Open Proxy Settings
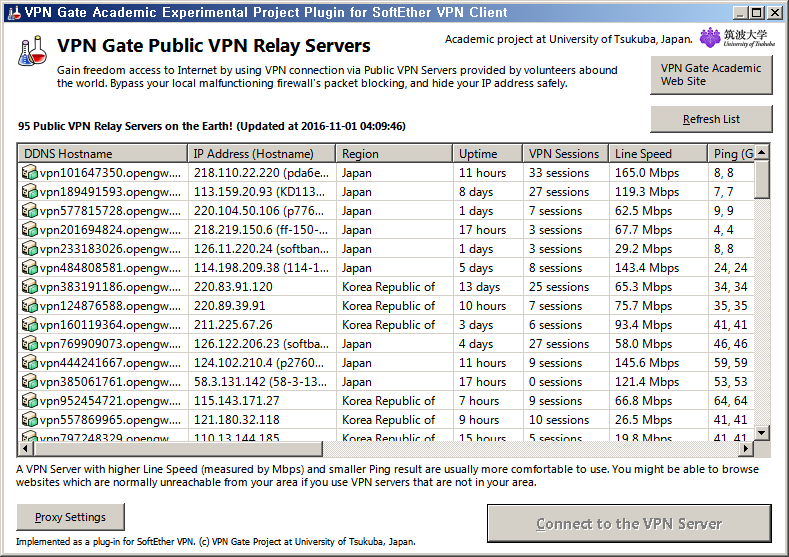The height and width of the screenshot is (557, 789). point(70,517)
